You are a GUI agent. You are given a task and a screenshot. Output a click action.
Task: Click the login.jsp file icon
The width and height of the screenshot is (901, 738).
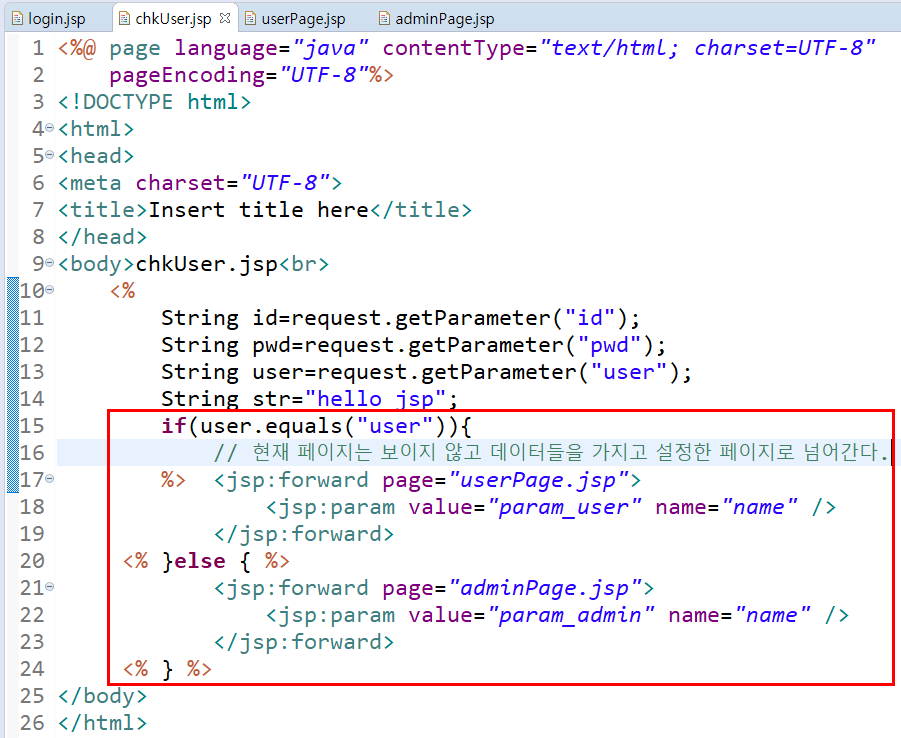click(18, 18)
